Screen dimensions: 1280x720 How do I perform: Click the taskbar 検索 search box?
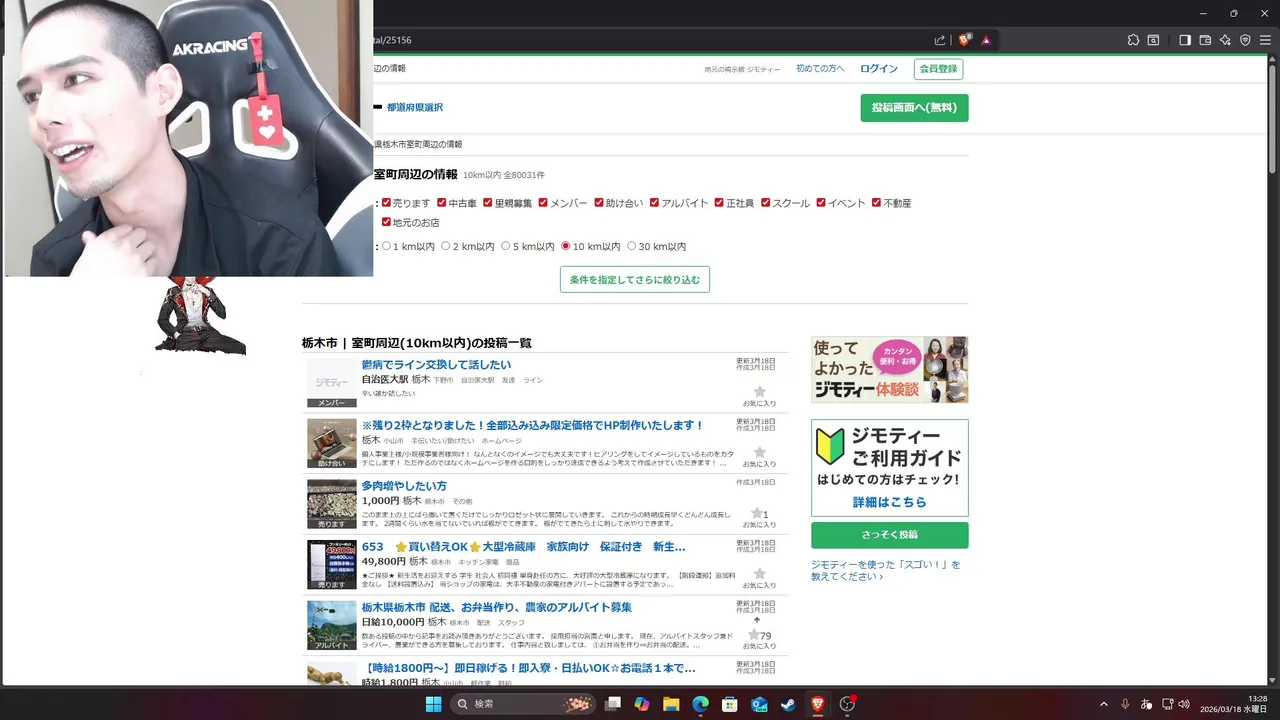click(521, 704)
